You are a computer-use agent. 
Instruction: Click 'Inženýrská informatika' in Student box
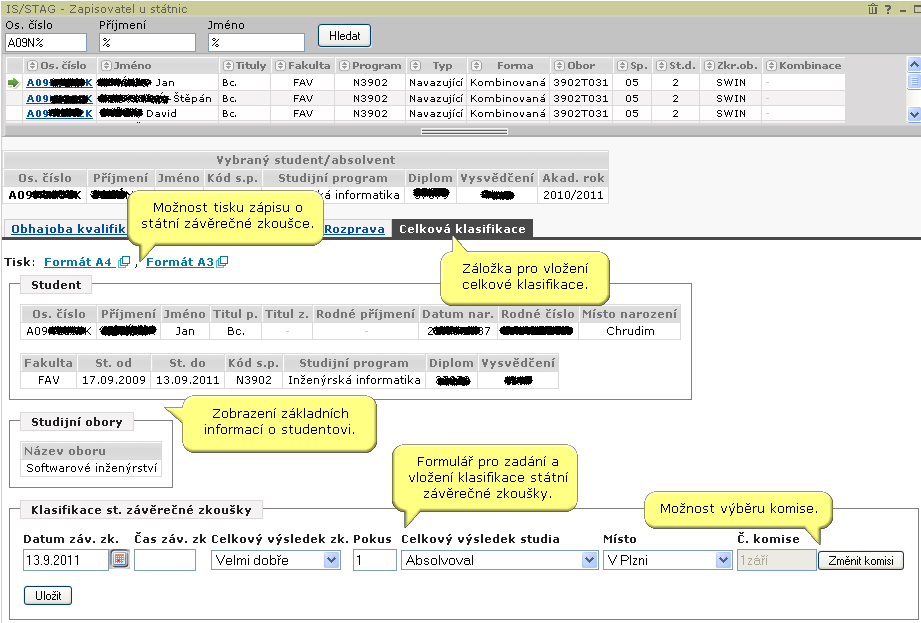[354, 380]
